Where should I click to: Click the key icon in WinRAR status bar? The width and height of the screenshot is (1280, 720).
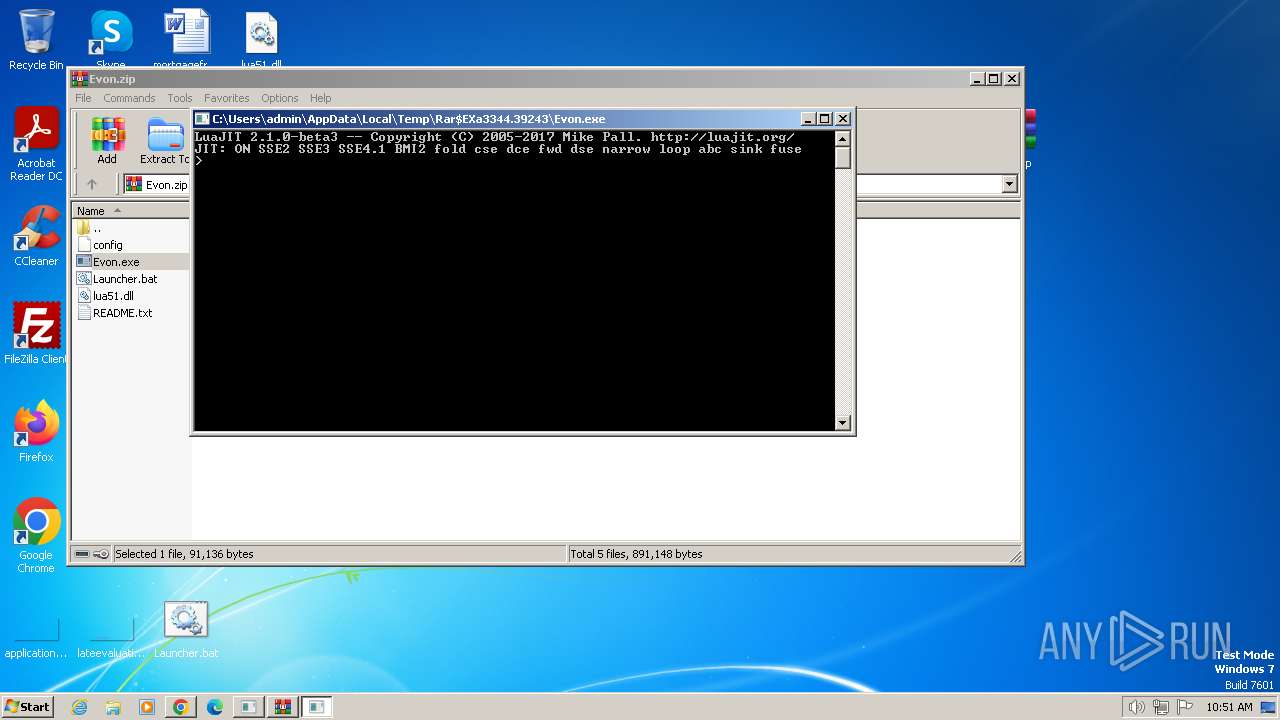pos(101,554)
